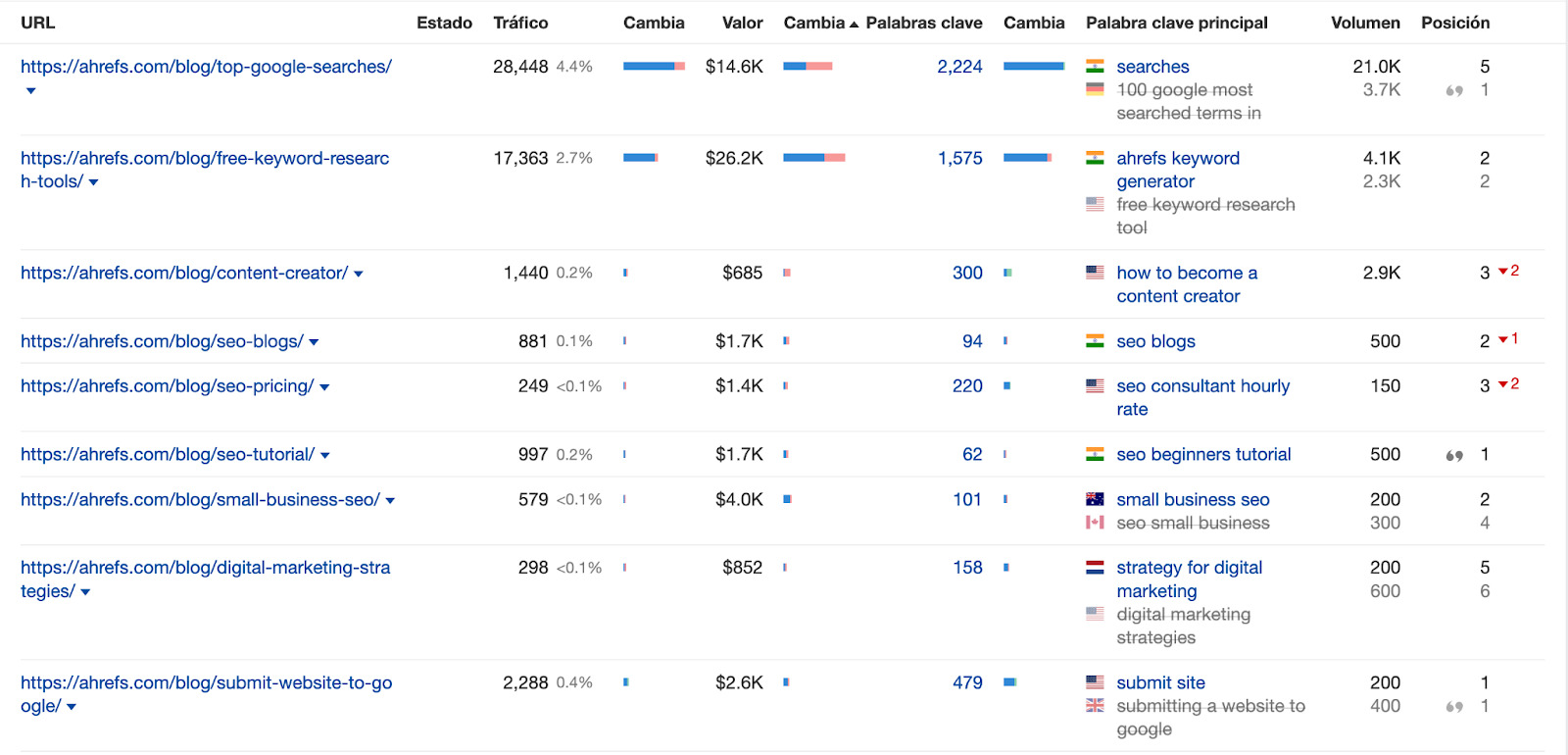Open the dropdown arrow under top-google-searches URL

click(31, 91)
